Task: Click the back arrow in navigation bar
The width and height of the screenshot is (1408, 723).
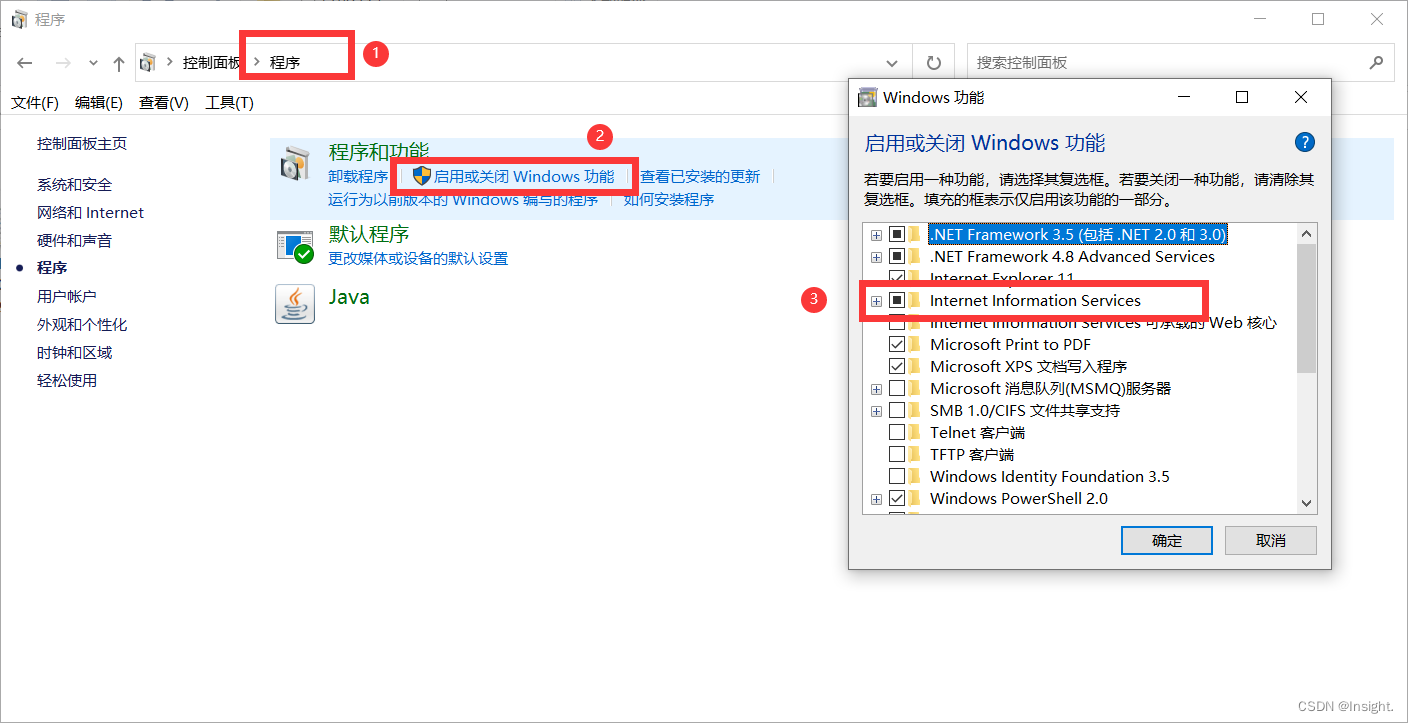Action: (x=25, y=63)
